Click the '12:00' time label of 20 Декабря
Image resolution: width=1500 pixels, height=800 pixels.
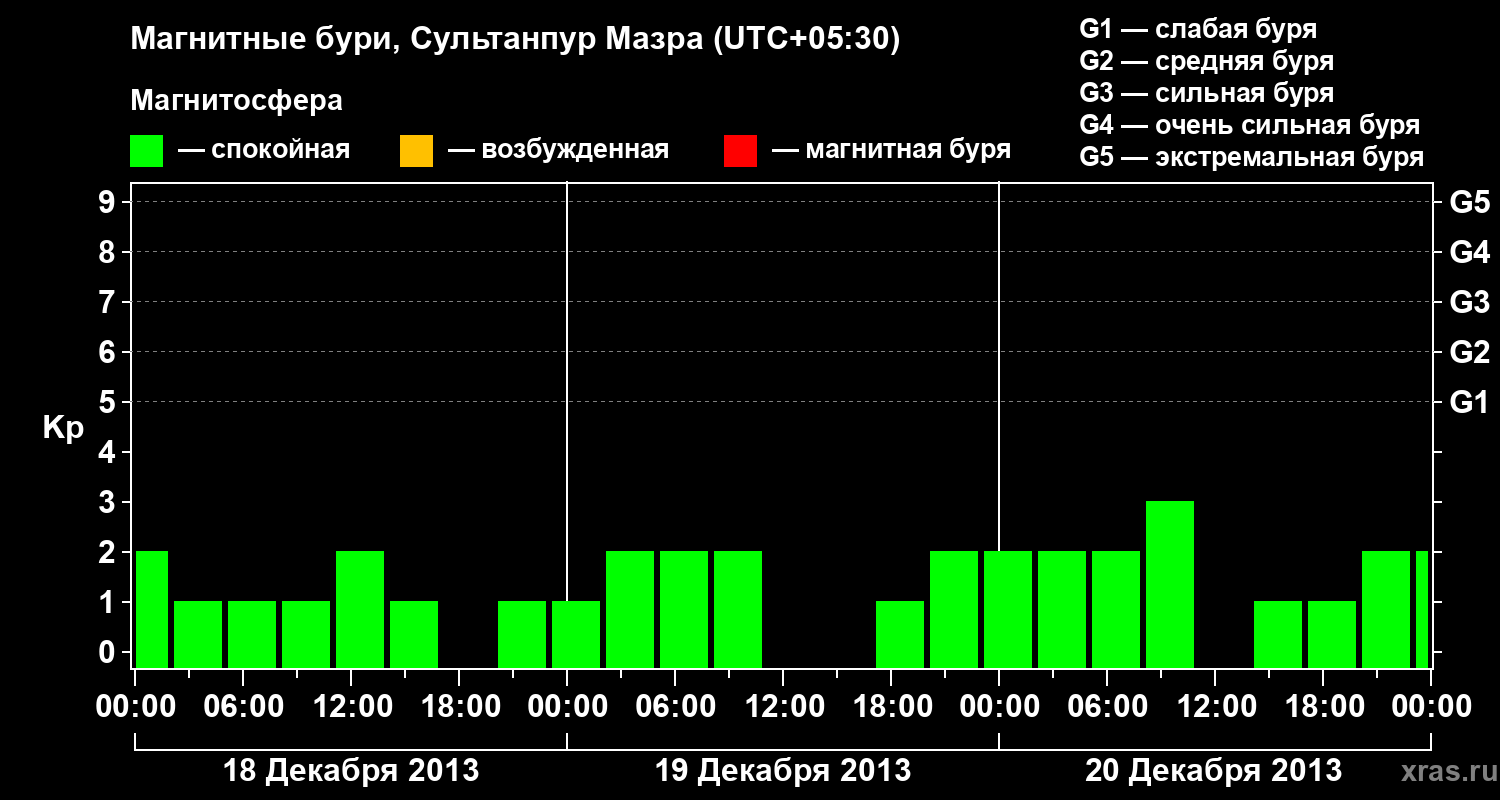[x=1215, y=706]
